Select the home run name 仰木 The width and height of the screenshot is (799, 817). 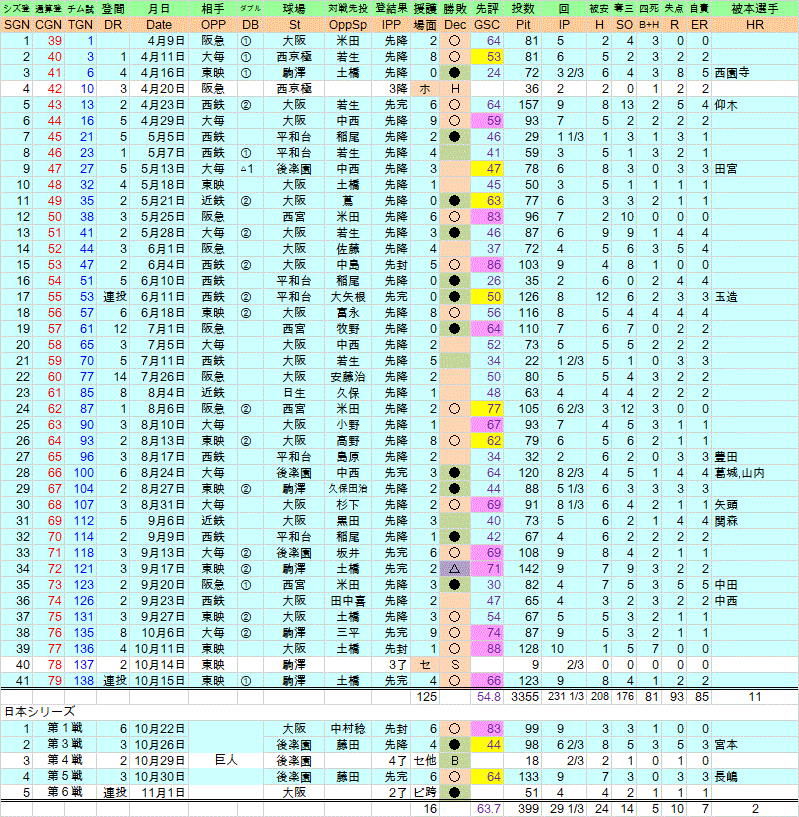(726, 105)
